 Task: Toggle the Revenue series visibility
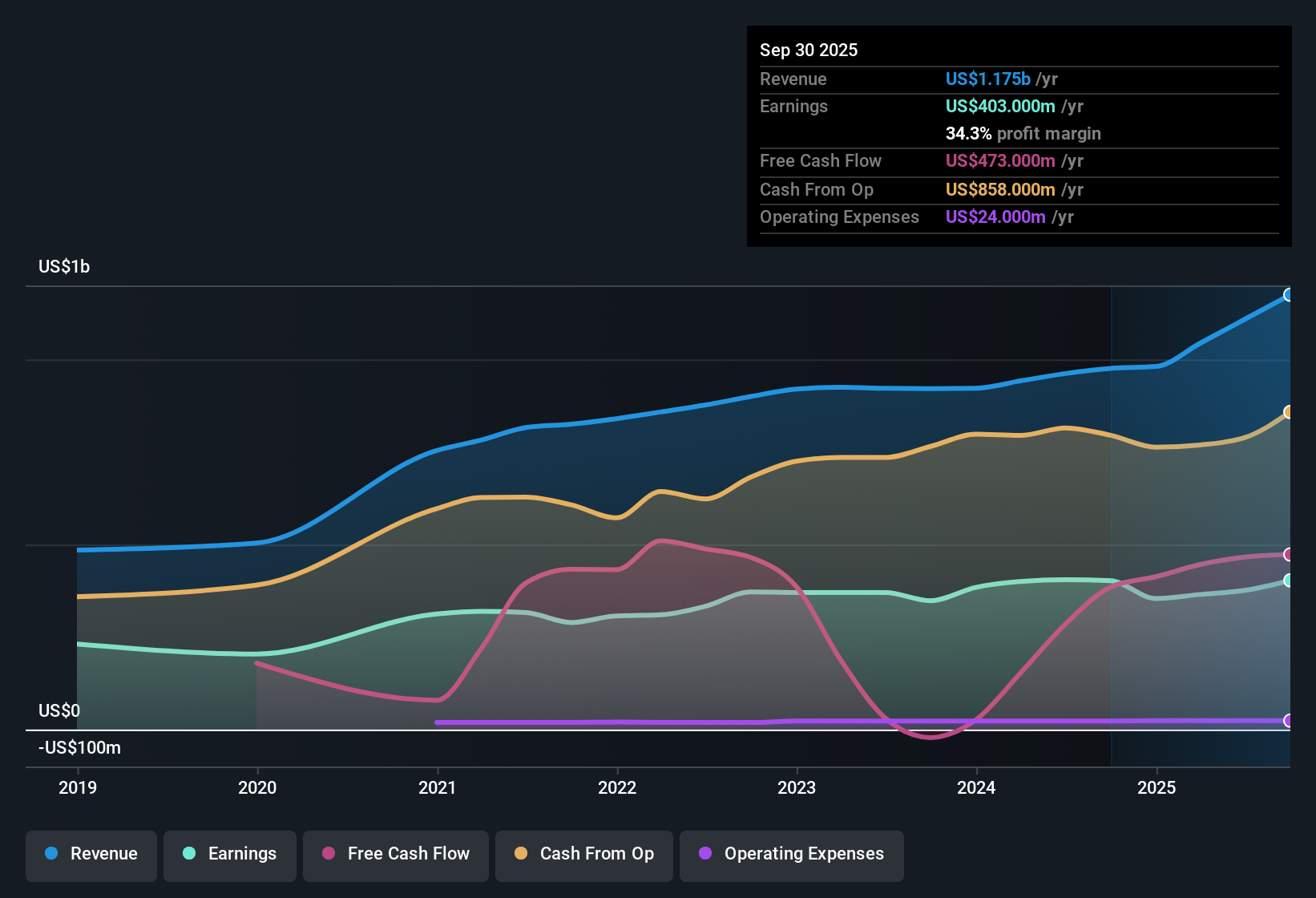[91, 854]
